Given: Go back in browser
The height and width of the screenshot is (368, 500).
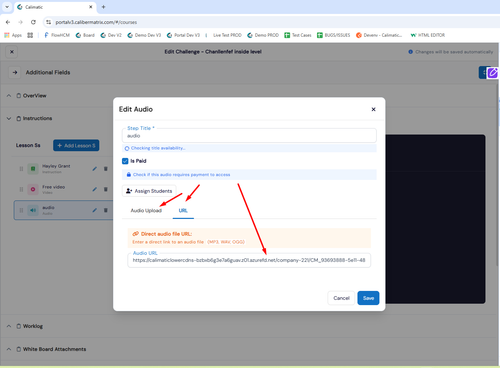Looking at the screenshot, I should tap(8, 22).
